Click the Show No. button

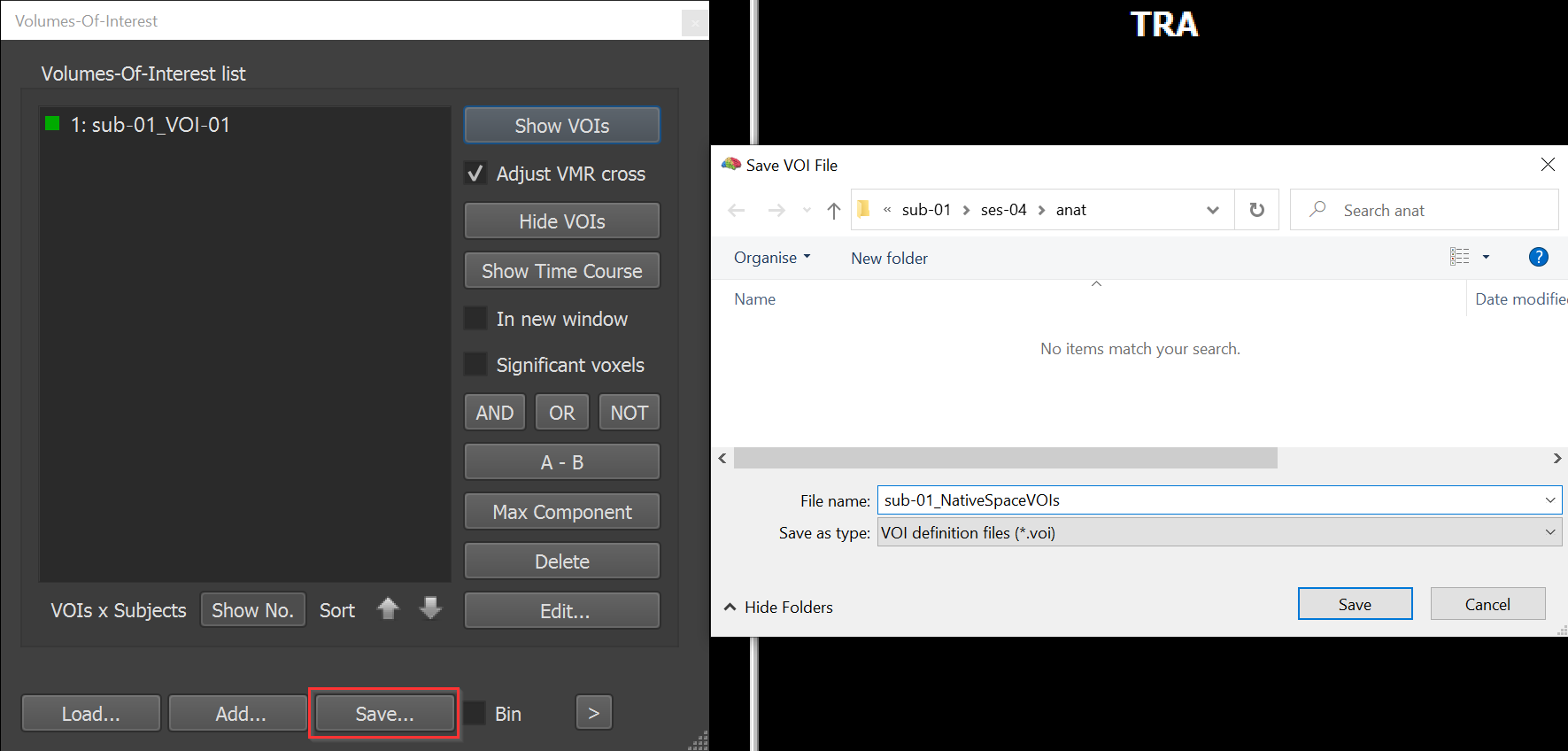(253, 610)
